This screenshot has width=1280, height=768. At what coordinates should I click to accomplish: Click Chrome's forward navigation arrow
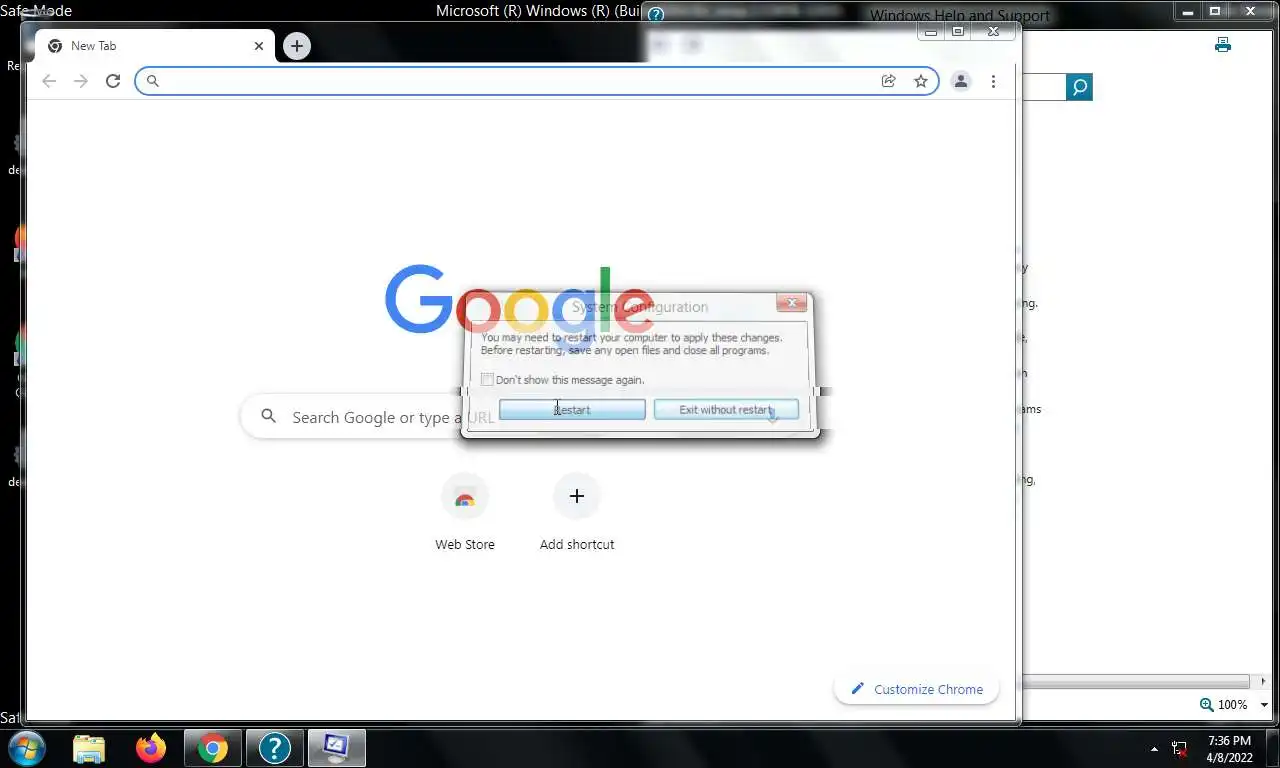click(81, 81)
